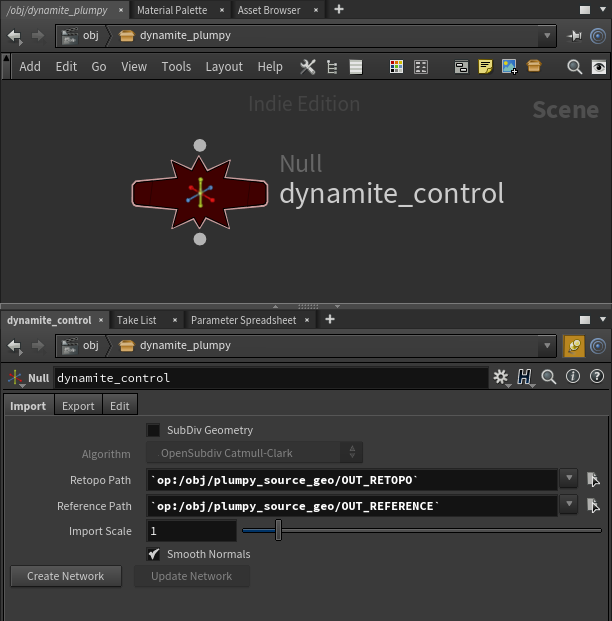Enable the SubDiv Geometry checkbox
612x621 pixels.
(x=154, y=430)
